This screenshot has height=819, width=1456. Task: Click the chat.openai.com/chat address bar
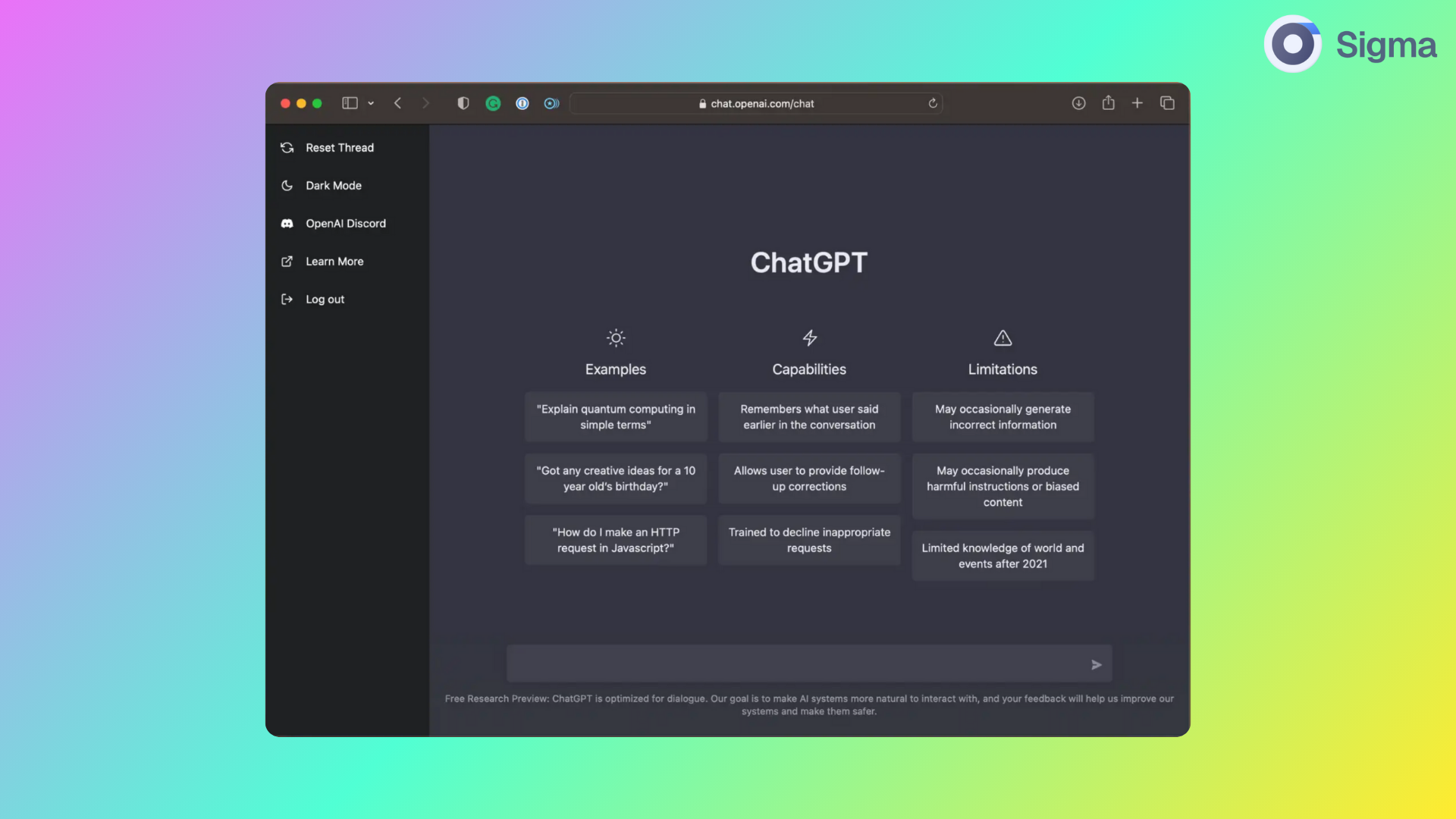(756, 103)
